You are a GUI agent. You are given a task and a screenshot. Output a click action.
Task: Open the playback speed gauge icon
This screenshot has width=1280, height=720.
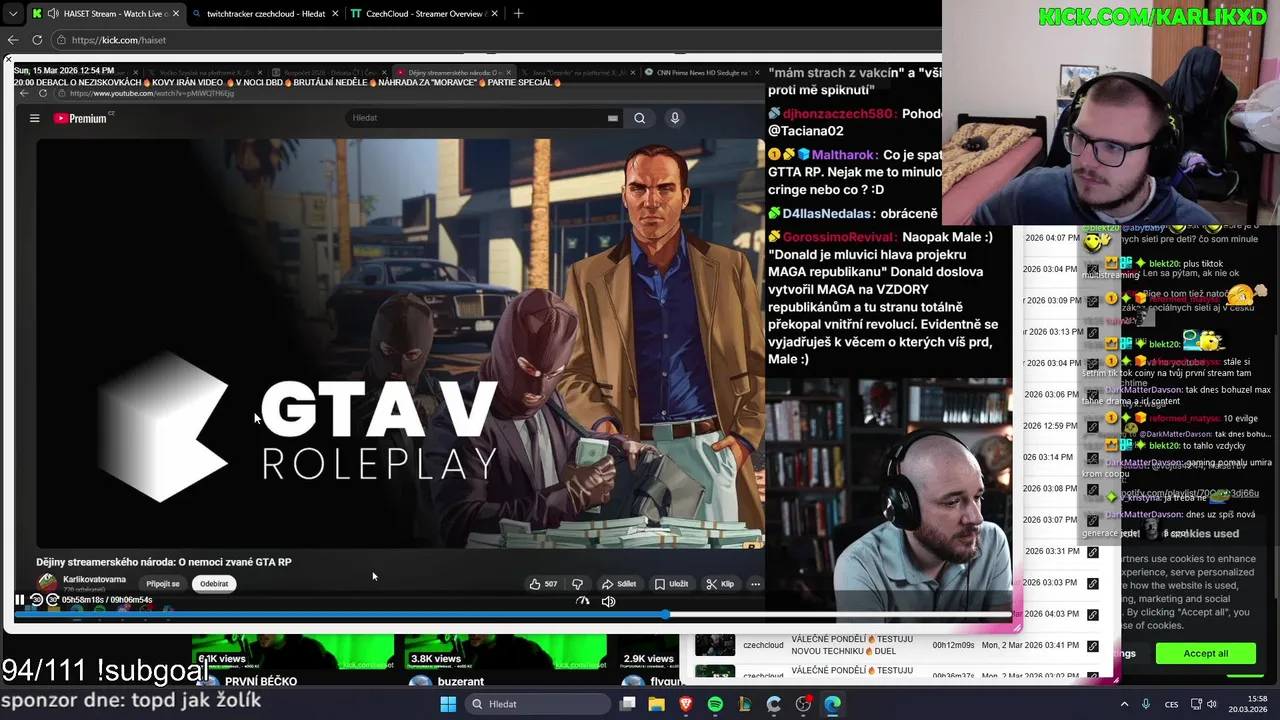point(583,601)
